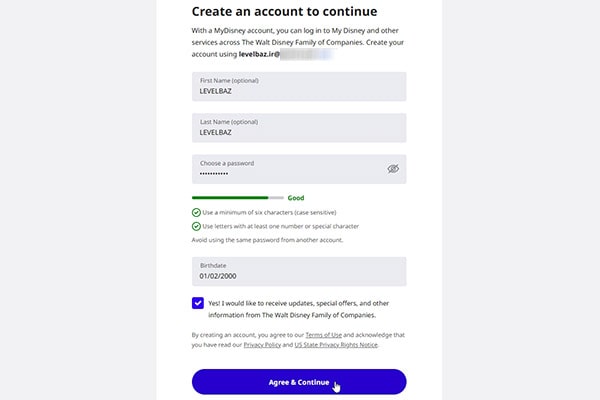The height and width of the screenshot is (400, 600).
Task: Toggle password visibility eye icon
Action: [393, 169]
